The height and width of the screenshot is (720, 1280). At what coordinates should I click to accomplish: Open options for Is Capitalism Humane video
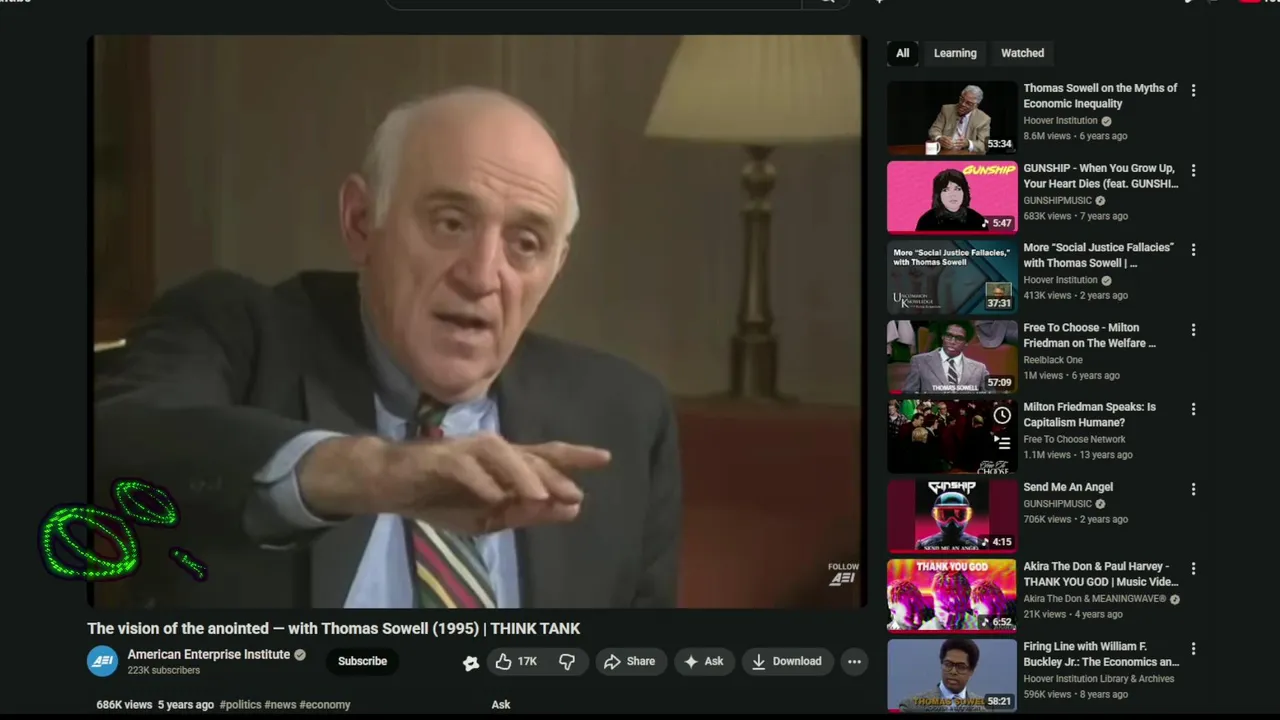tap(1193, 409)
